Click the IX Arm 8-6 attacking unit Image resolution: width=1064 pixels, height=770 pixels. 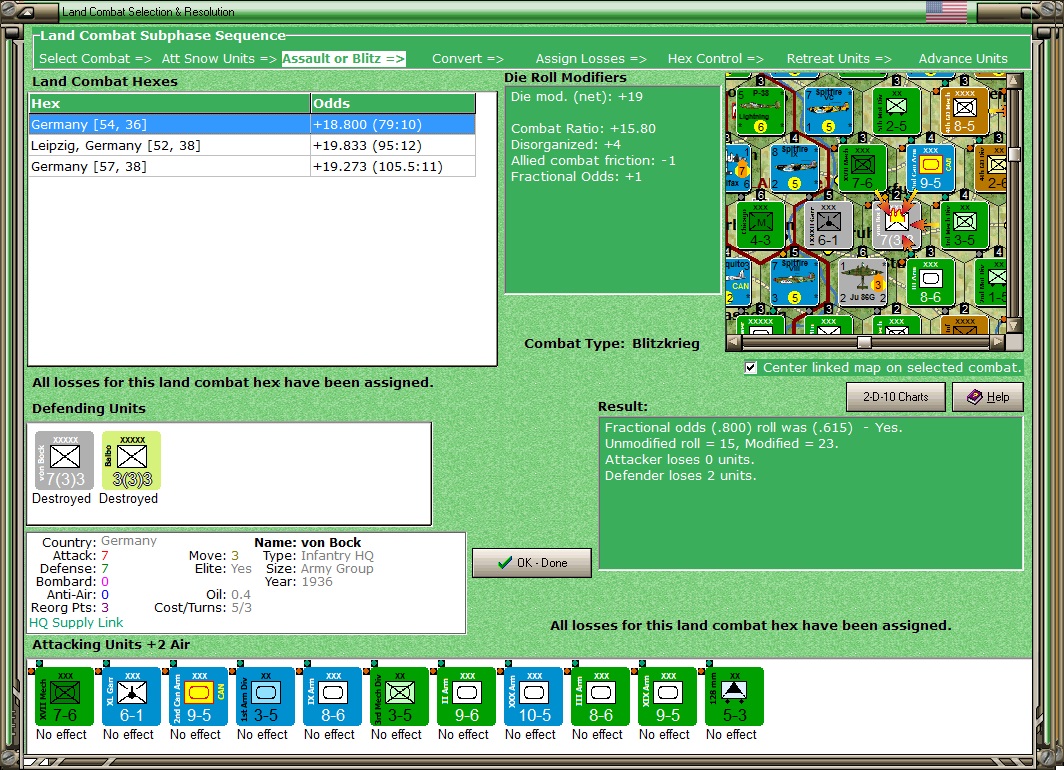[332, 697]
